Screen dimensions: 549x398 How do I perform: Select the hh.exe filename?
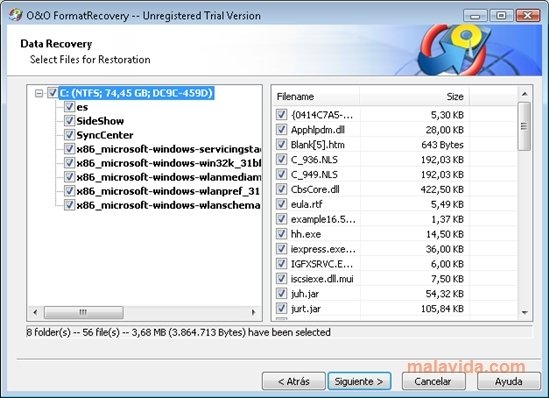pyautogui.click(x=306, y=234)
